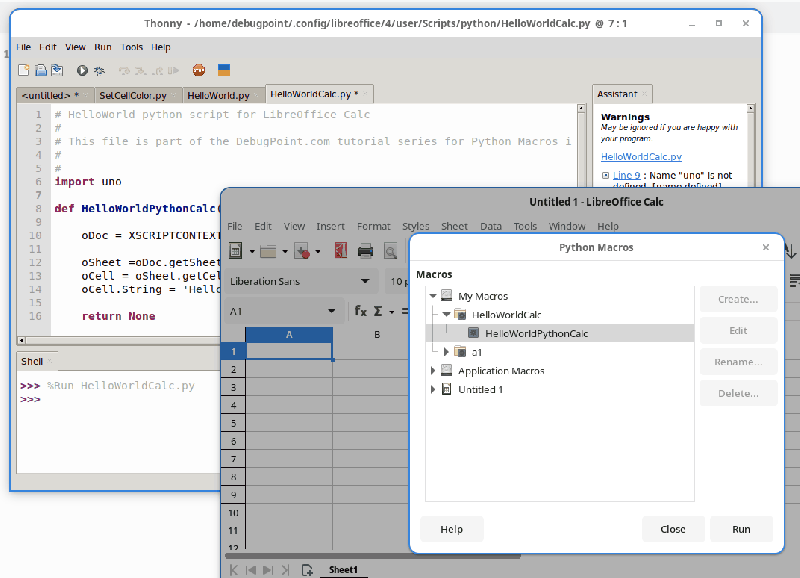The width and height of the screenshot is (800, 578).
Task: Click the Assistant panel scrollbar up arrow
Action: pos(751,108)
